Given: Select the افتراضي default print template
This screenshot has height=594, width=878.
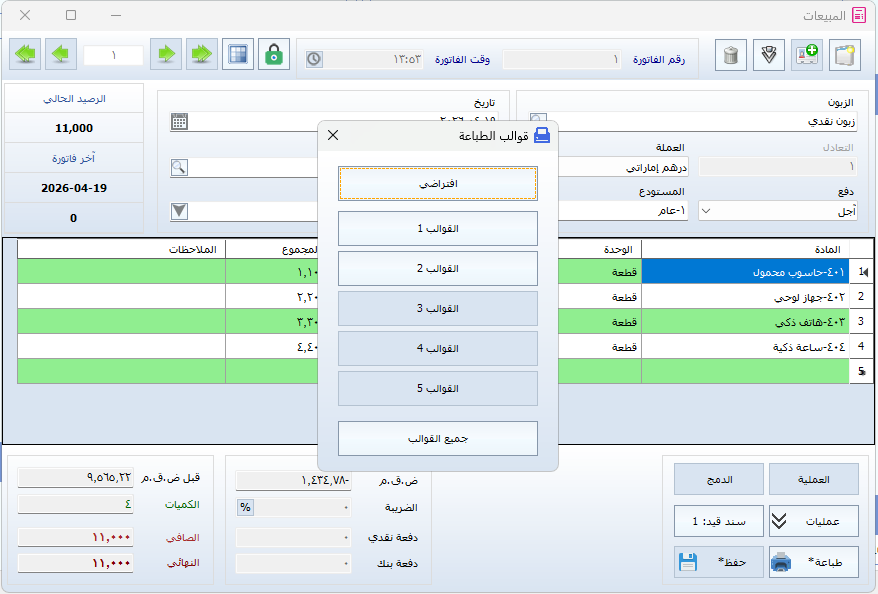Looking at the screenshot, I should (x=438, y=184).
